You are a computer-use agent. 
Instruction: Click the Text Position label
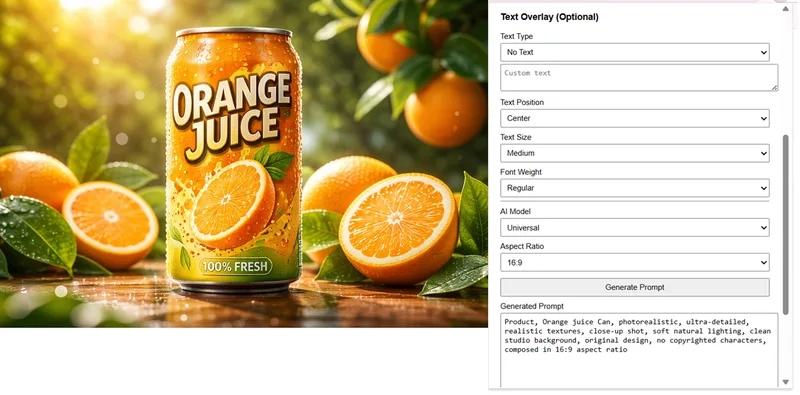(x=522, y=103)
